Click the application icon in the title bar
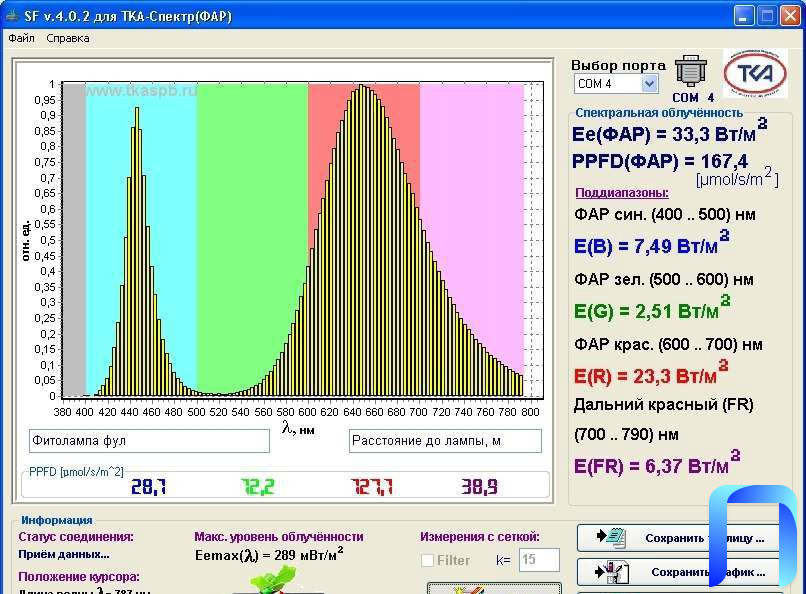806x594 pixels. pyautogui.click(x=11, y=16)
